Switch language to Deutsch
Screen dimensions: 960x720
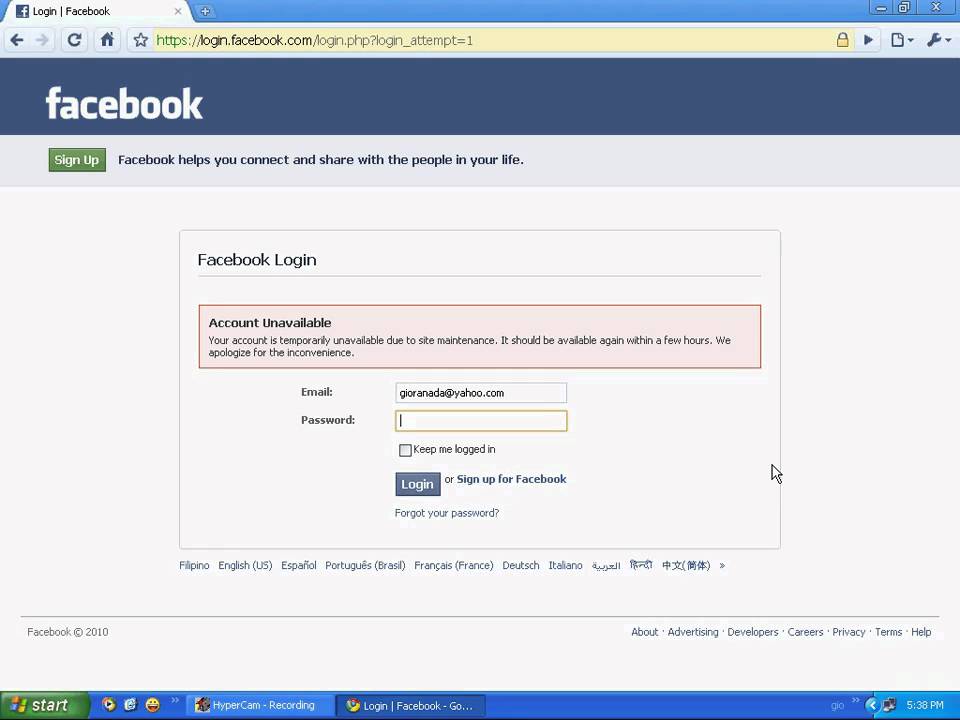point(521,566)
